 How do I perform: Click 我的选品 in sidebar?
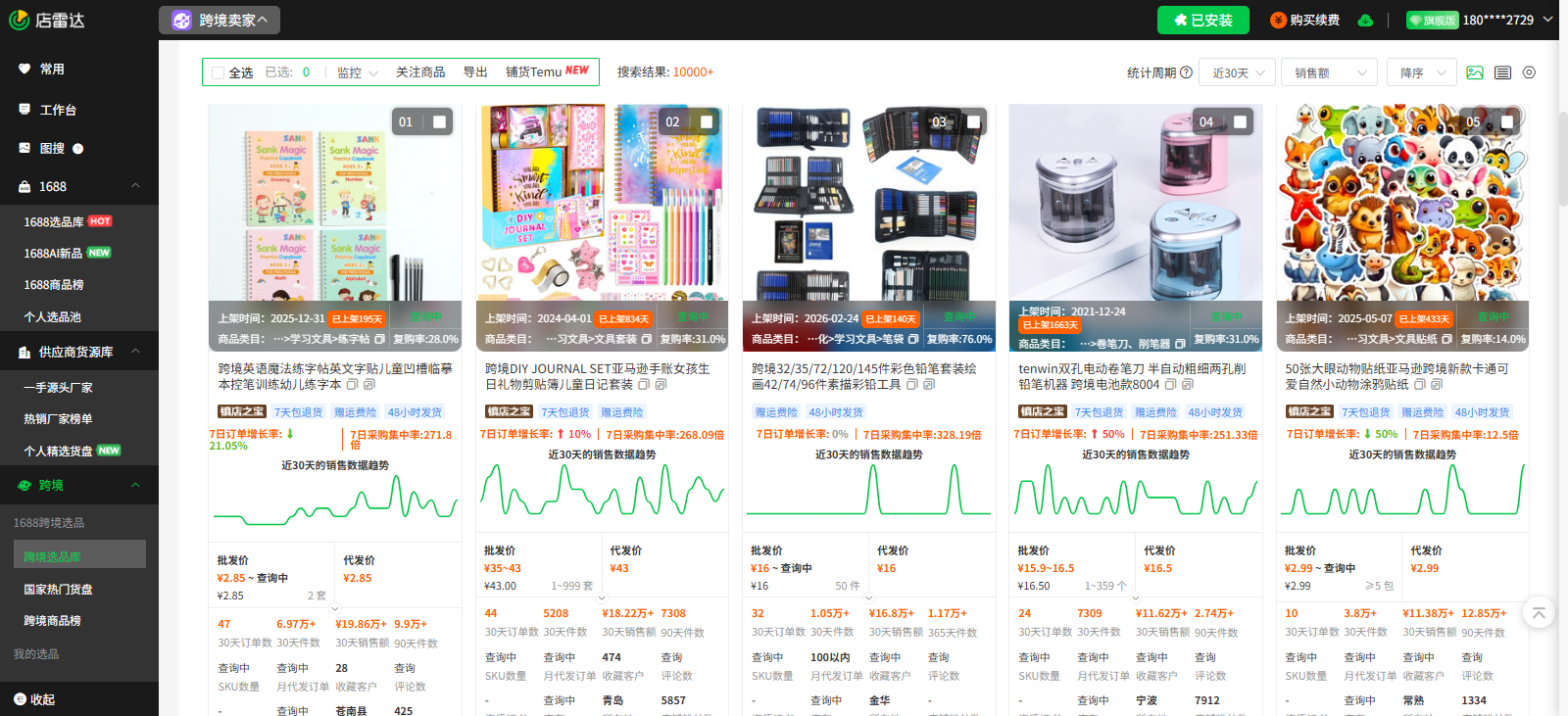(x=36, y=654)
